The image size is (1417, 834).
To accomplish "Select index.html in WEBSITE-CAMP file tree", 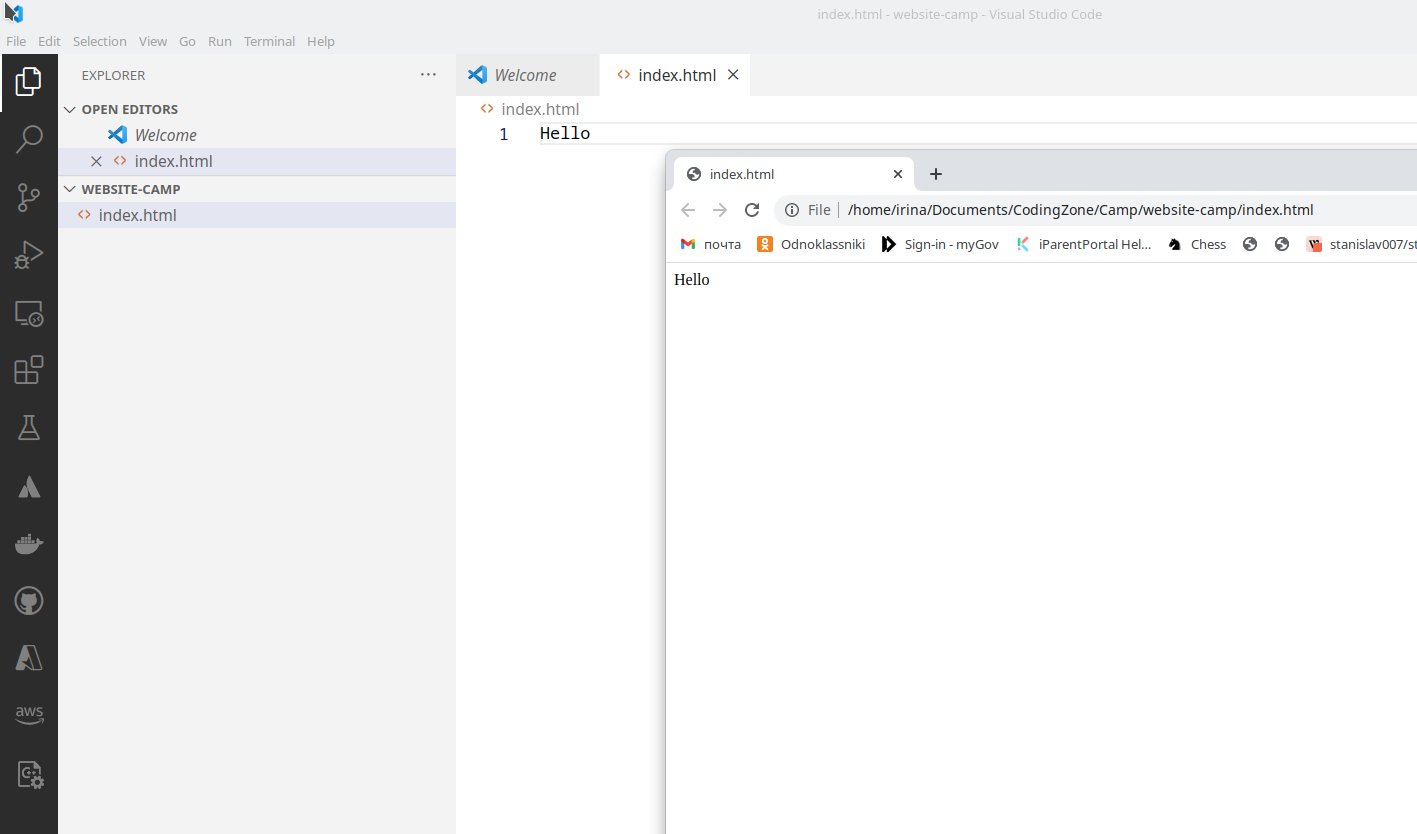I will coord(138,215).
